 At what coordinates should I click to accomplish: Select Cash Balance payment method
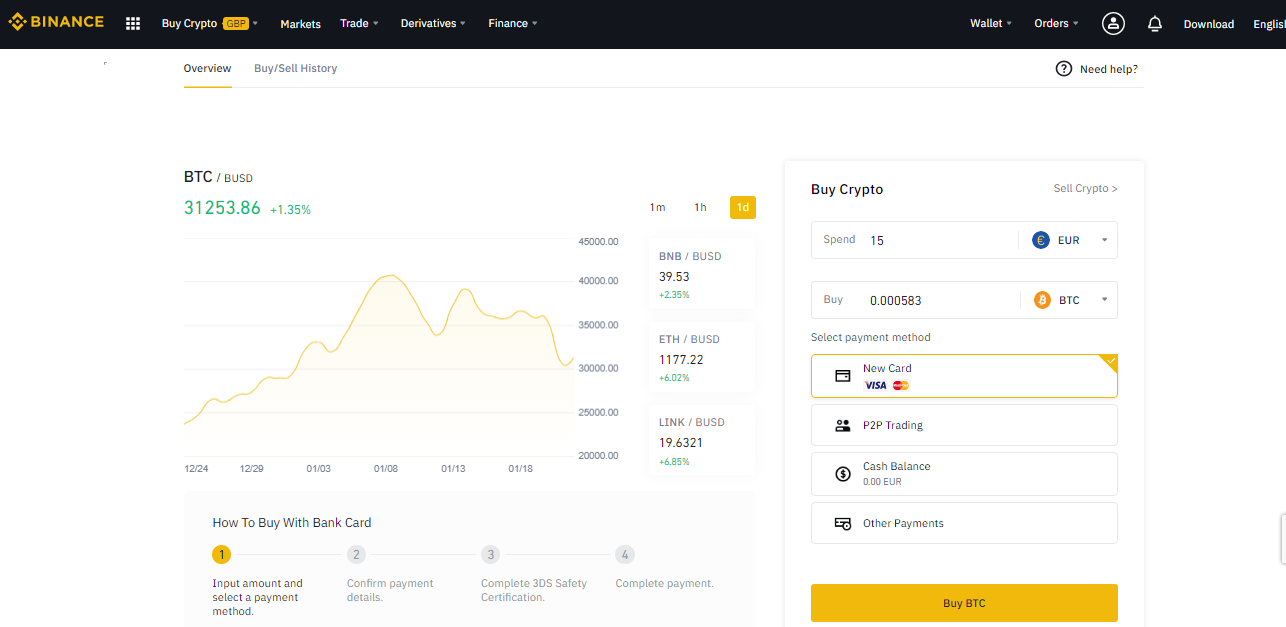pos(964,474)
